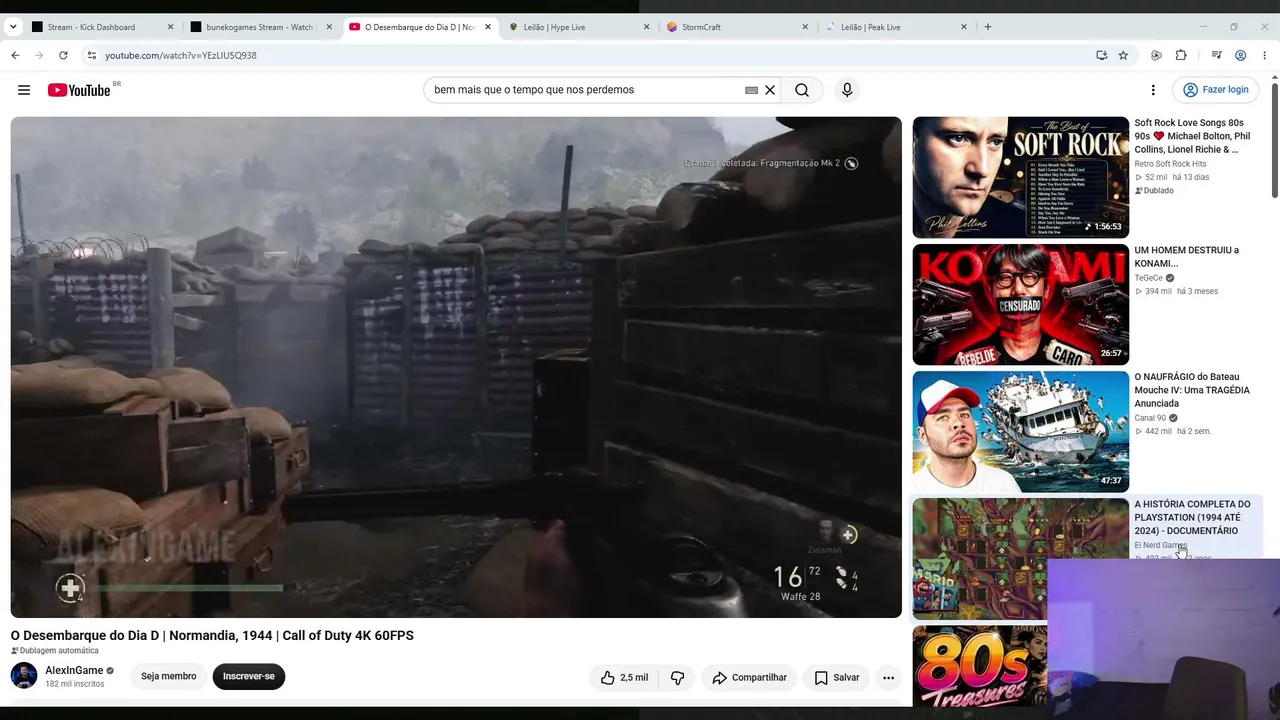Clear the YouTube search query
Viewport: 1280px width, 720px height.
(770, 90)
